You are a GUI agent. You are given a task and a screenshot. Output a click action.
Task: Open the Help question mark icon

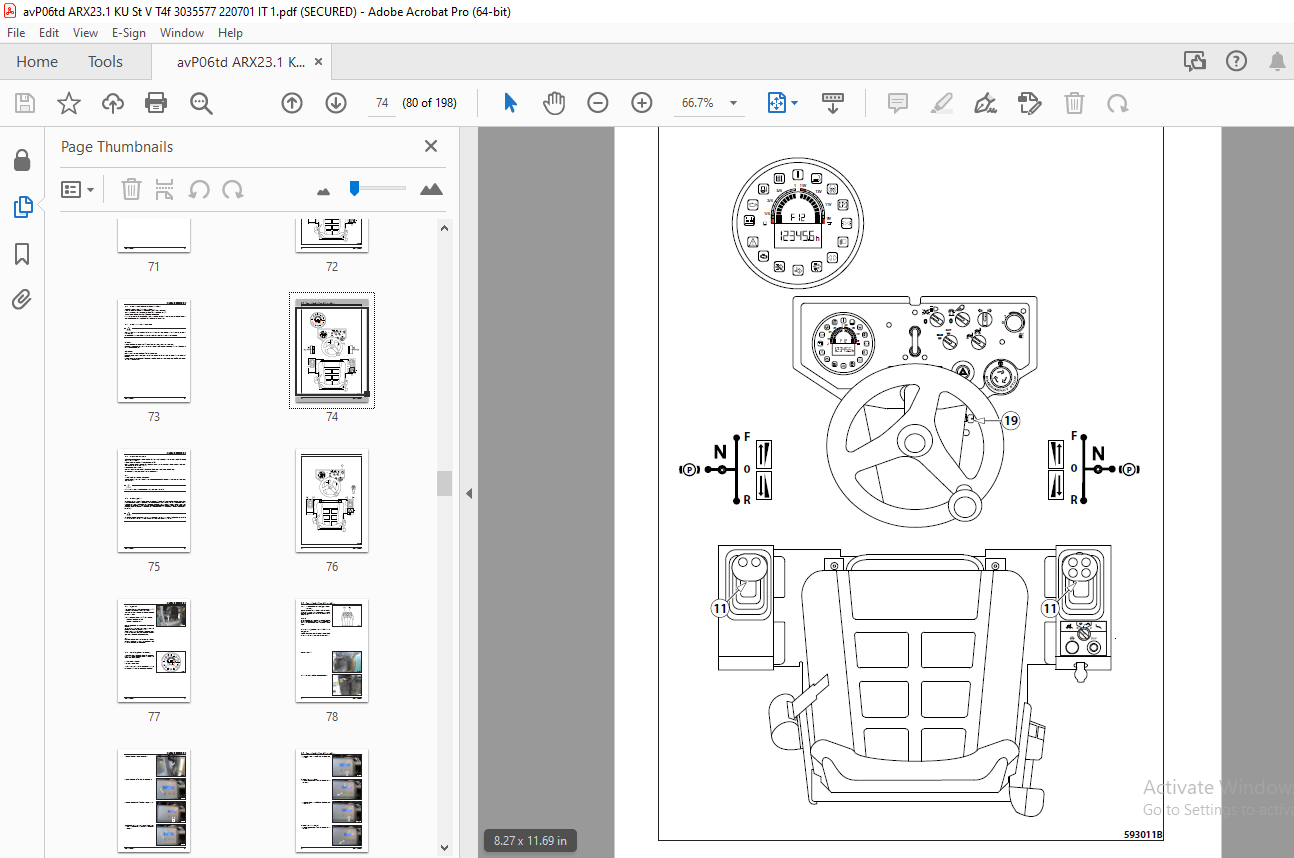click(x=1237, y=61)
